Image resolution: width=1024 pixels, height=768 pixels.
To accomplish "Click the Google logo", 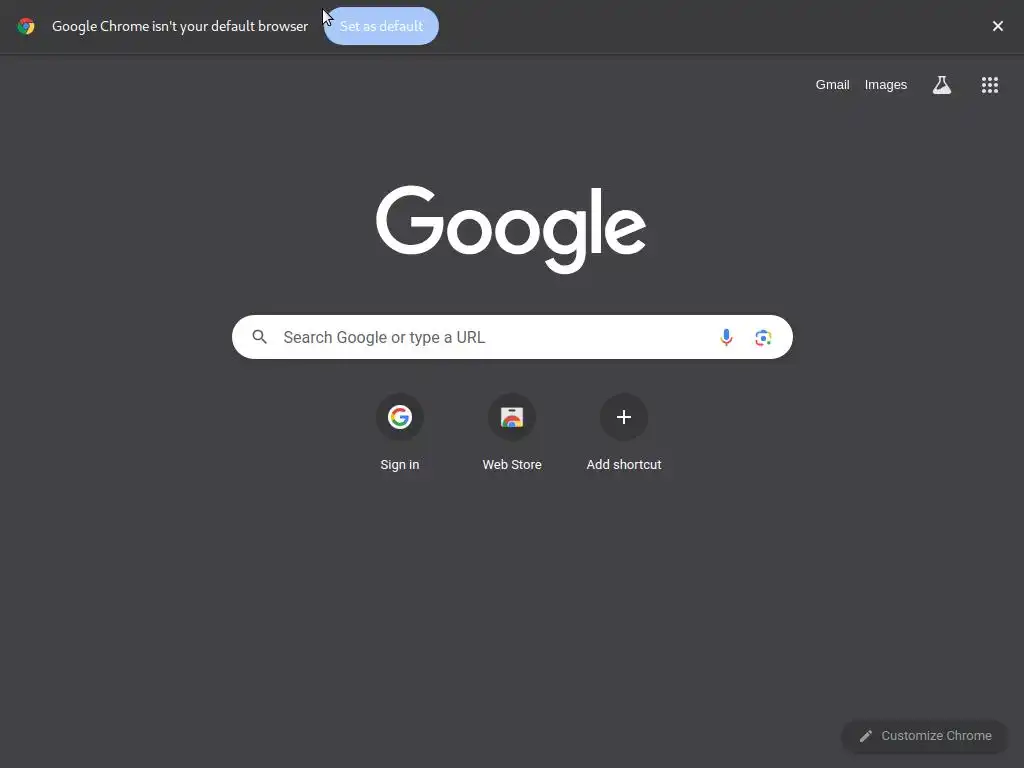I will point(511,229).
